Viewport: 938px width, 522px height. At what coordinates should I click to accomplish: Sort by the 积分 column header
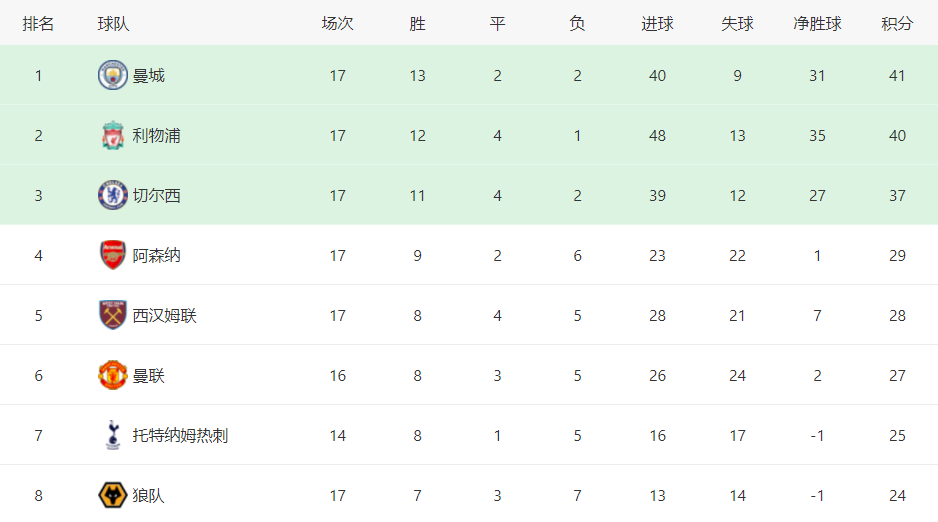point(897,24)
